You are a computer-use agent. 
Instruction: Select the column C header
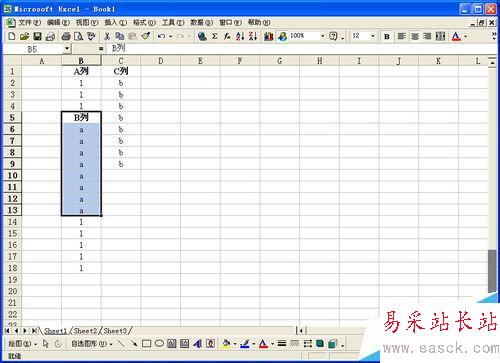pos(121,61)
